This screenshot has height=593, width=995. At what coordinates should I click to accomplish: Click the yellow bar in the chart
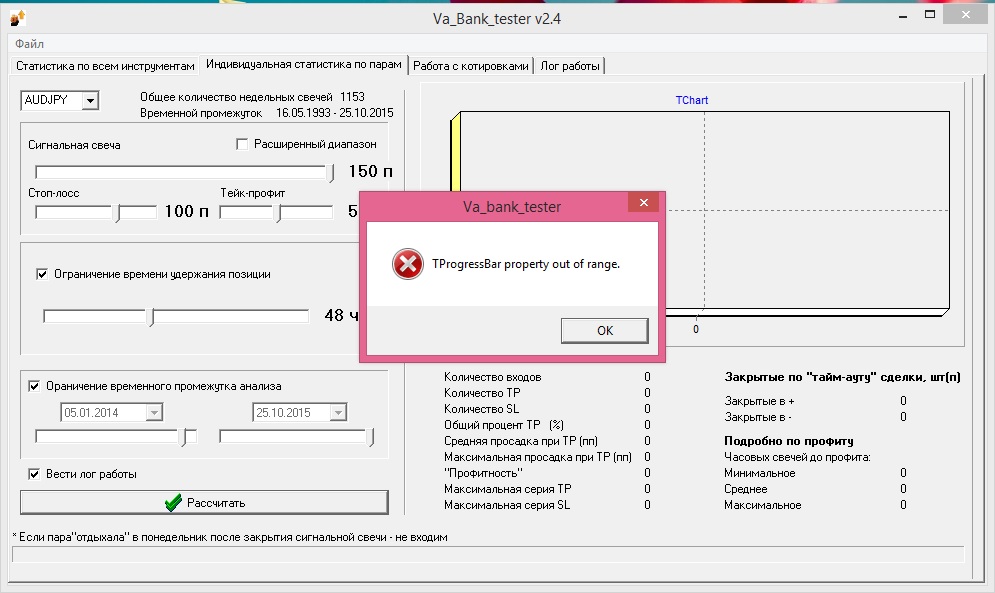coord(455,152)
